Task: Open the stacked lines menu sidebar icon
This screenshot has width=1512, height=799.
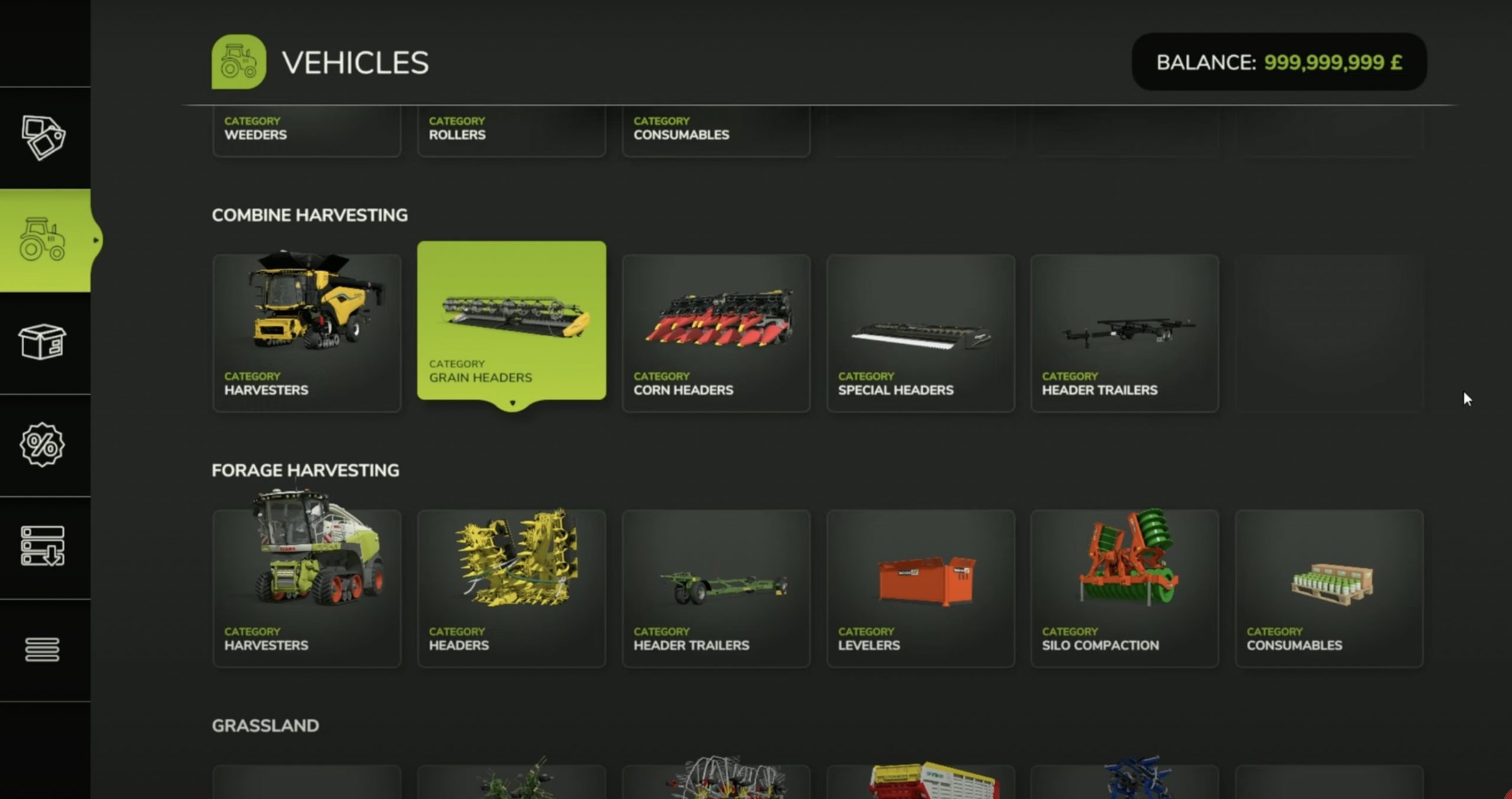Action: 43,649
